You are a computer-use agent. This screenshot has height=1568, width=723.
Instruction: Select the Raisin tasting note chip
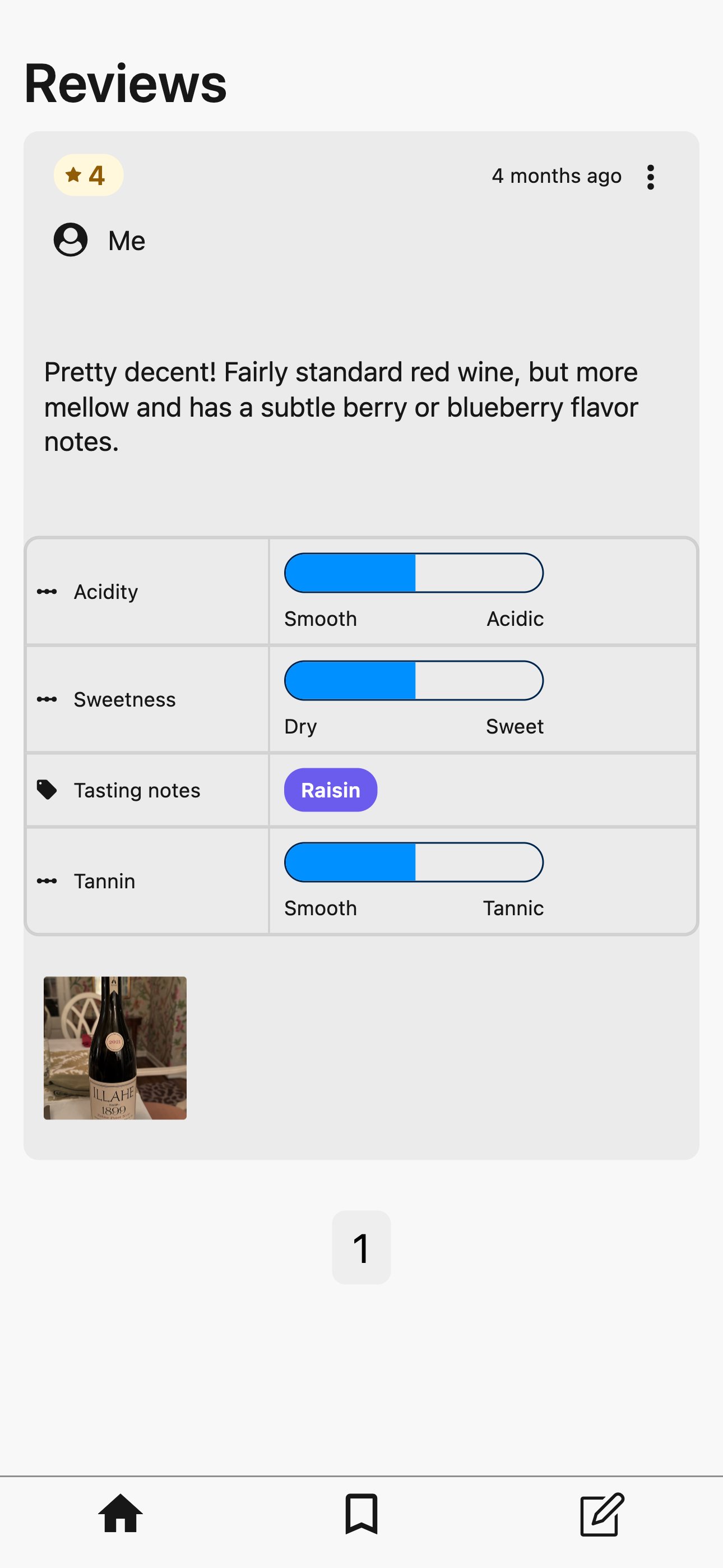pos(330,790)
